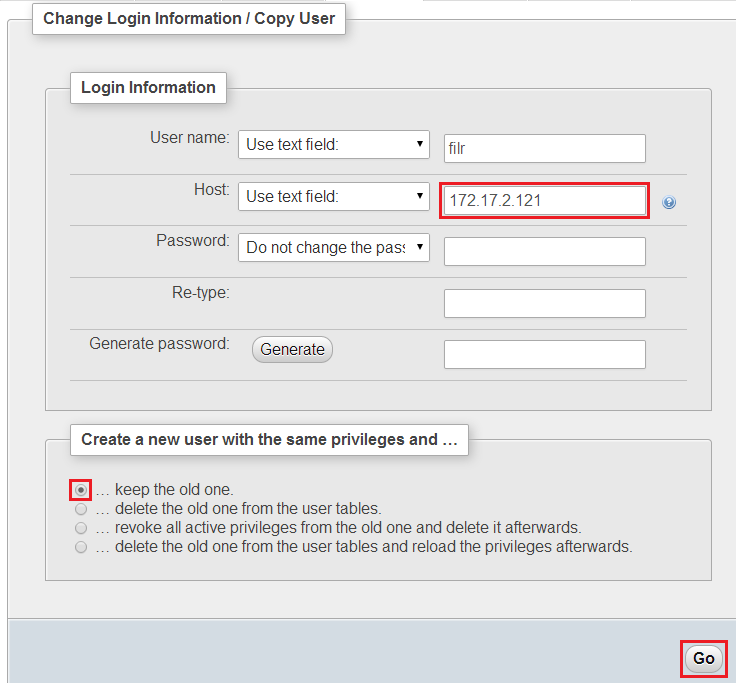Click the 'Change Login Information / Copy User' heading
Viewport: 736px width, 683px height.
point(189,19)
